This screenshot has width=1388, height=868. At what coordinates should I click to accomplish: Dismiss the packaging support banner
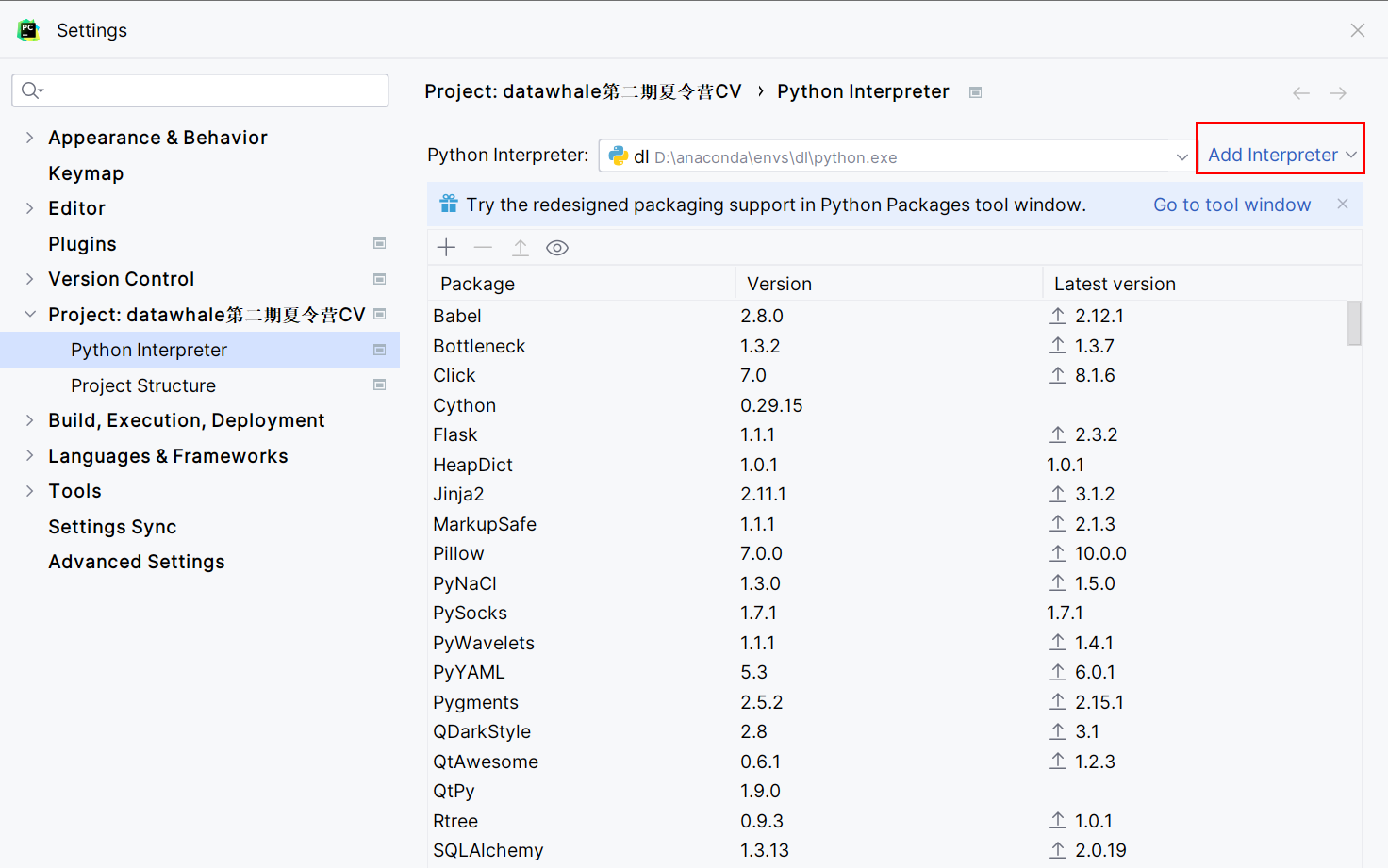tap(1343, 204)
